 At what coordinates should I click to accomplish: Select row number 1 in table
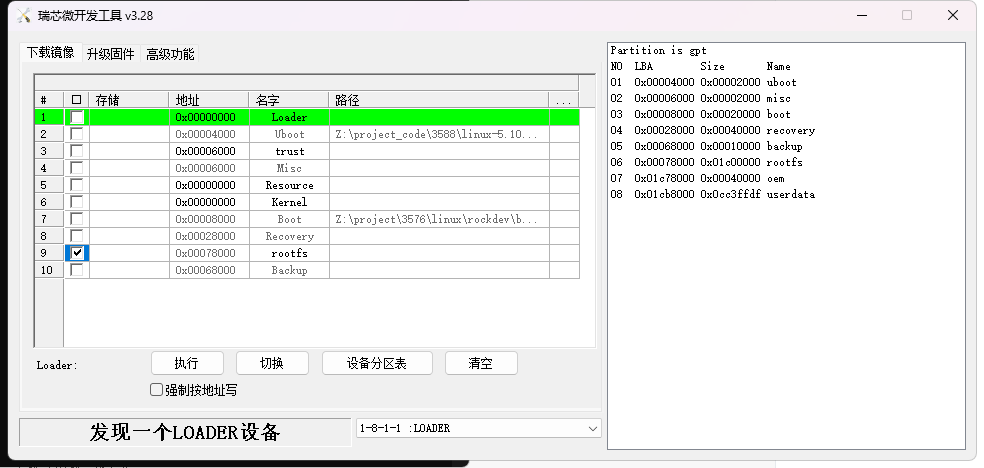48,117
